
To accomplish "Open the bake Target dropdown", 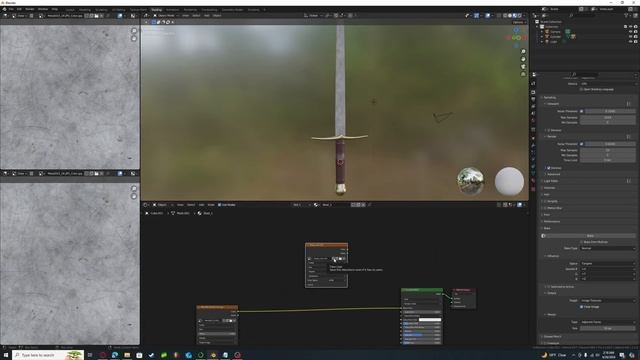I will 608,300.
